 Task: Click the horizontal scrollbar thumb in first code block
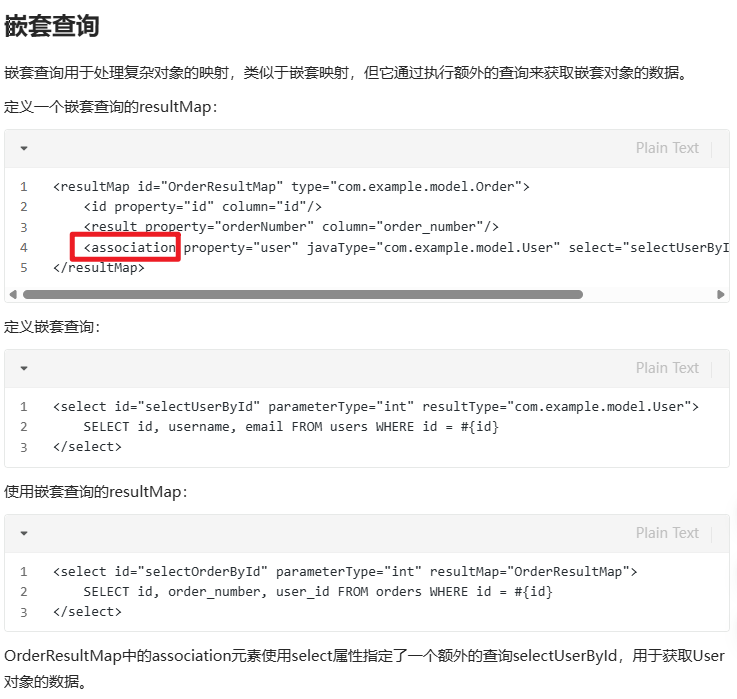coord(303,295)
